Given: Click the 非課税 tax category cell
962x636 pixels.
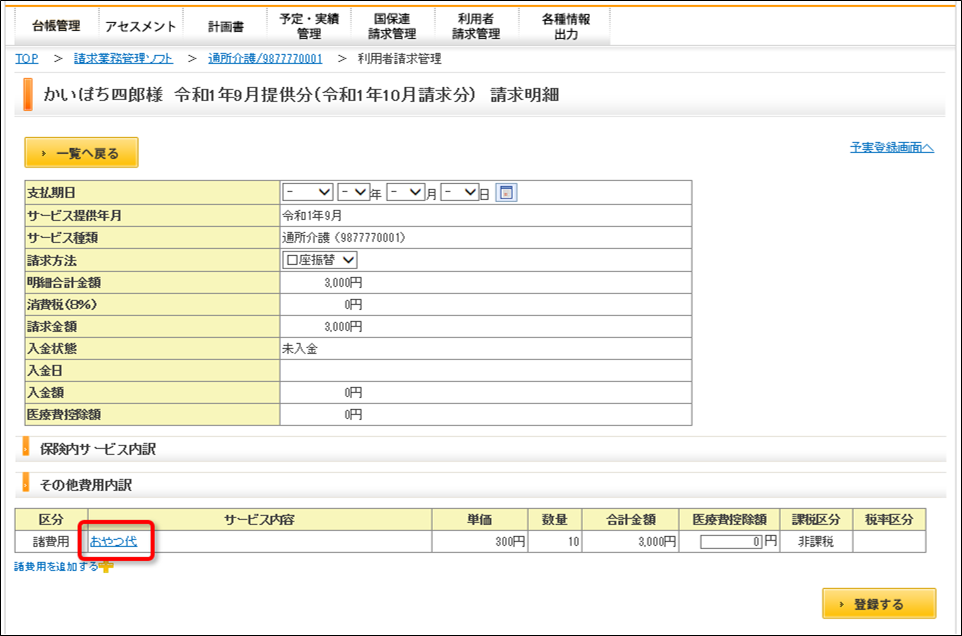Looking at the screenshot, I should click(816, 542).
